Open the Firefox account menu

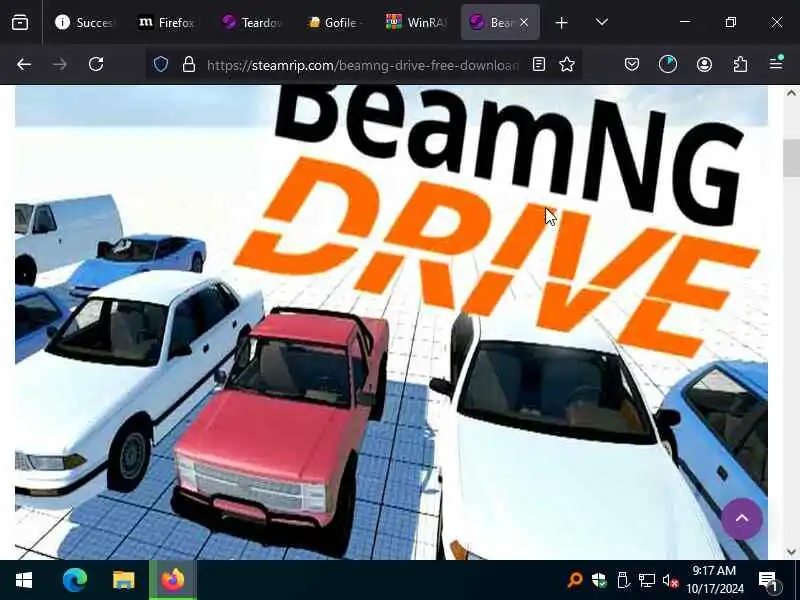704,64
